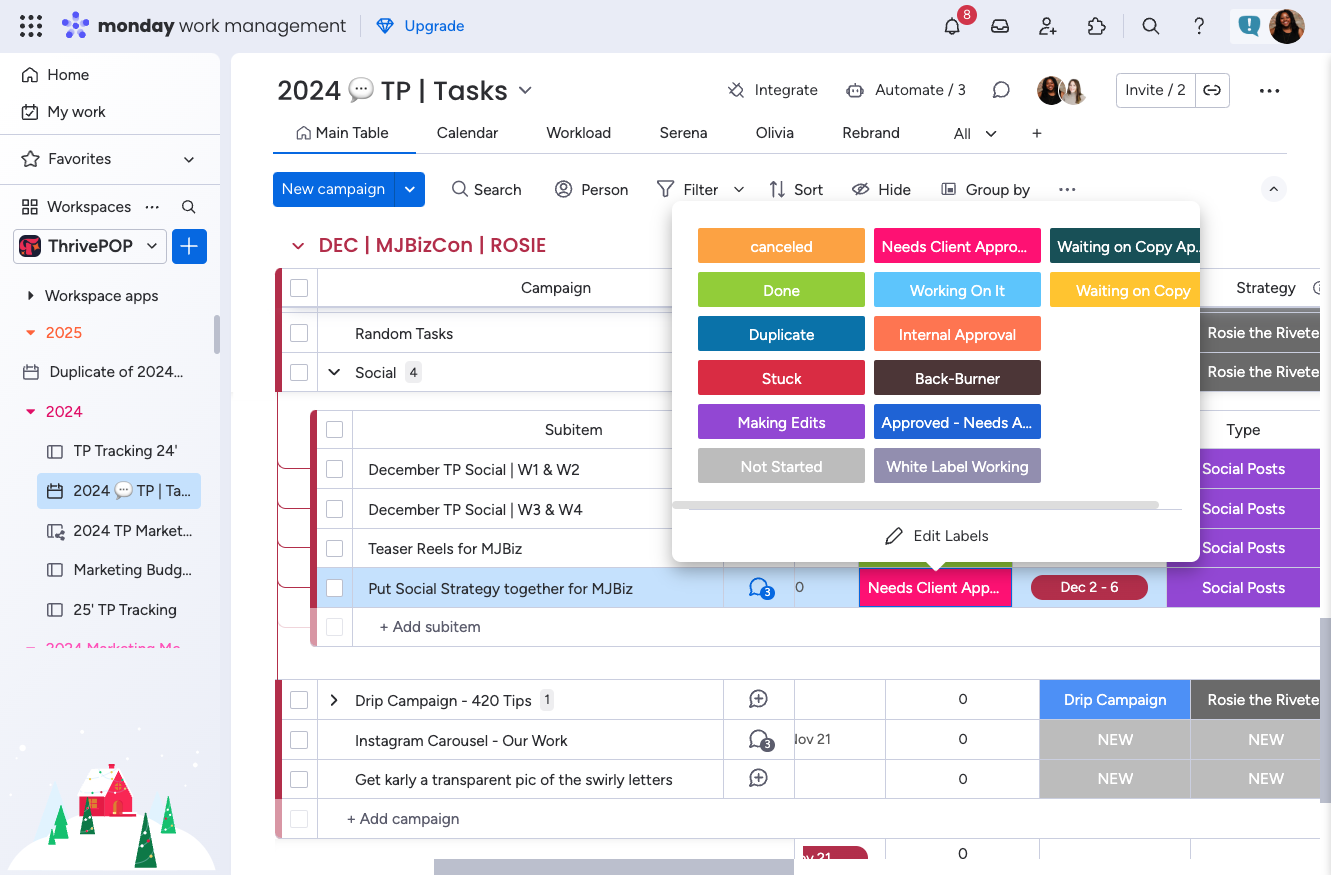Screen dimensions: 1331x875
Task: Select the Drip Campaign row checkbox
Action: (299, 700)
